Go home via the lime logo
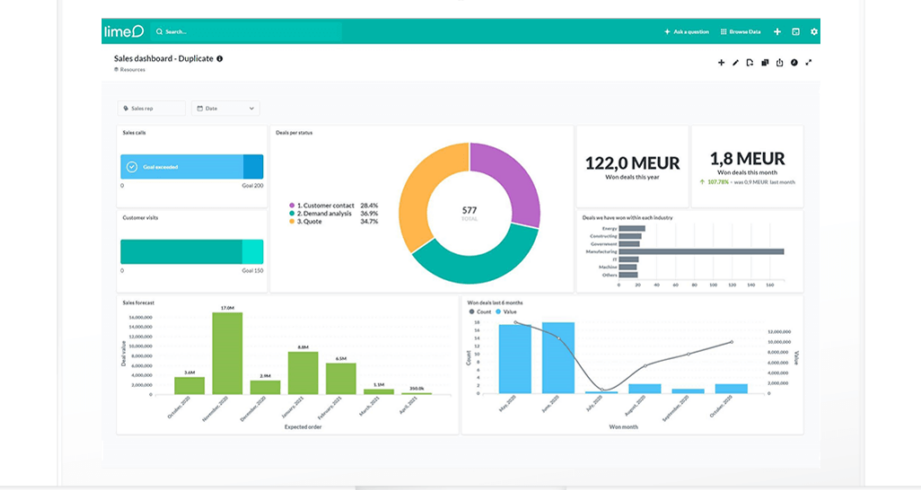 coord(124,31)
